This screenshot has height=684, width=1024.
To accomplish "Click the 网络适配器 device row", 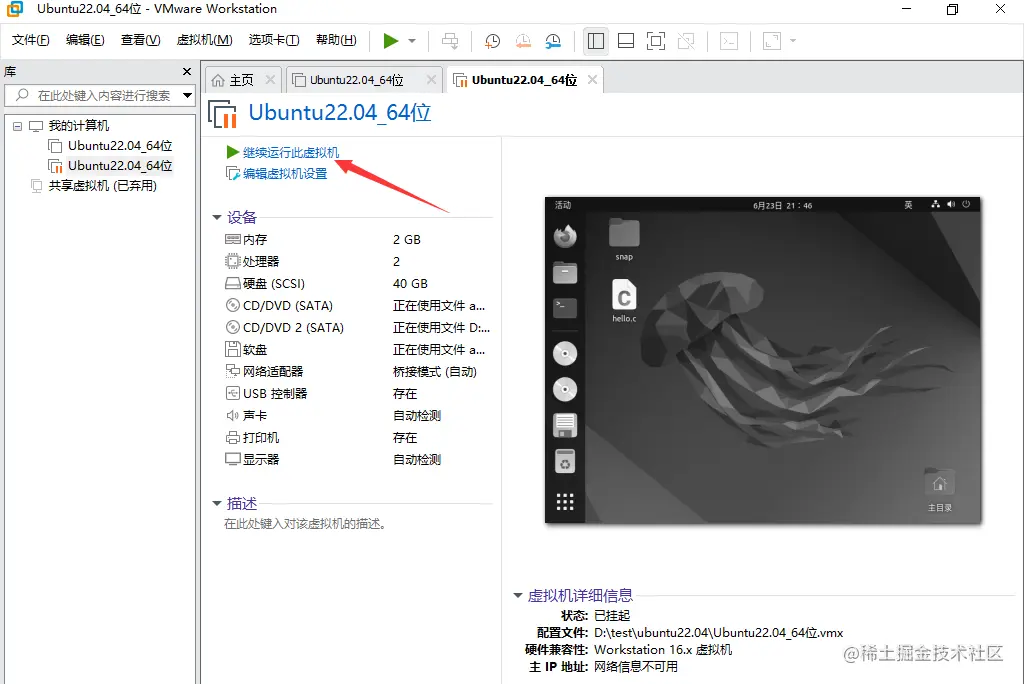I will coord(358,372).
